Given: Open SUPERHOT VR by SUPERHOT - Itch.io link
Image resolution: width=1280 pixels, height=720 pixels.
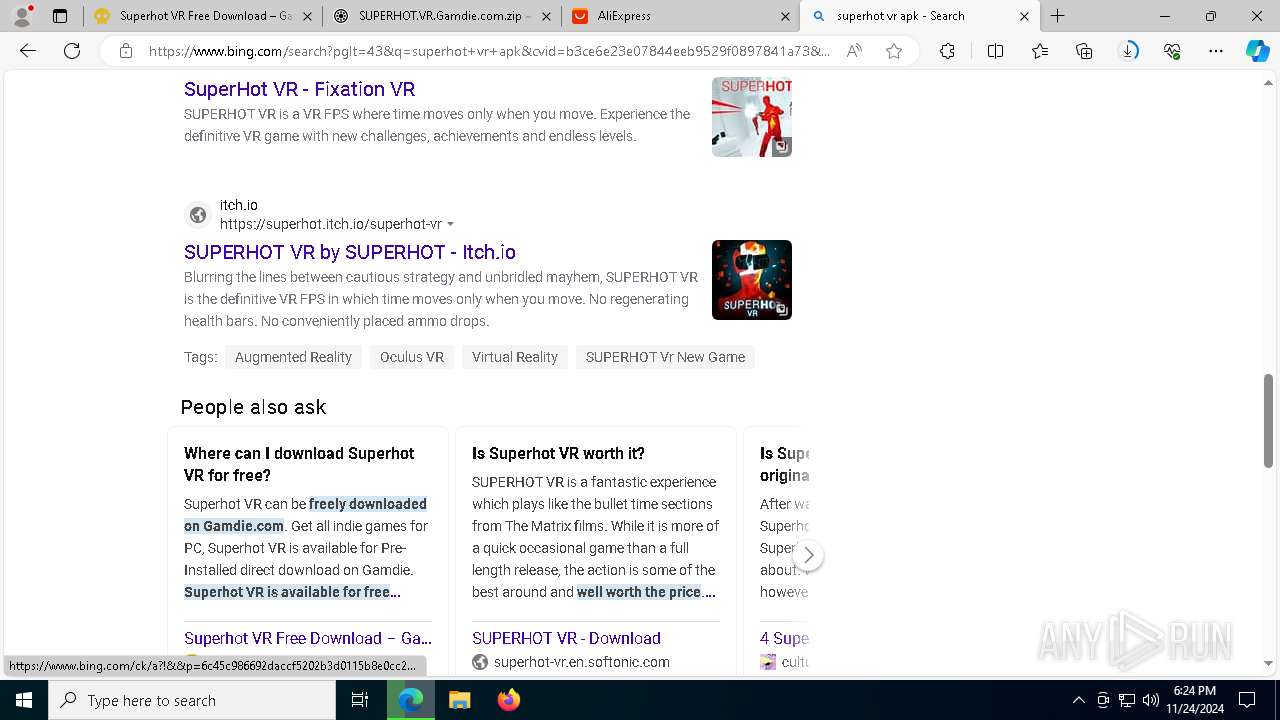Looking at the screenshot, I should coord(350,252).
